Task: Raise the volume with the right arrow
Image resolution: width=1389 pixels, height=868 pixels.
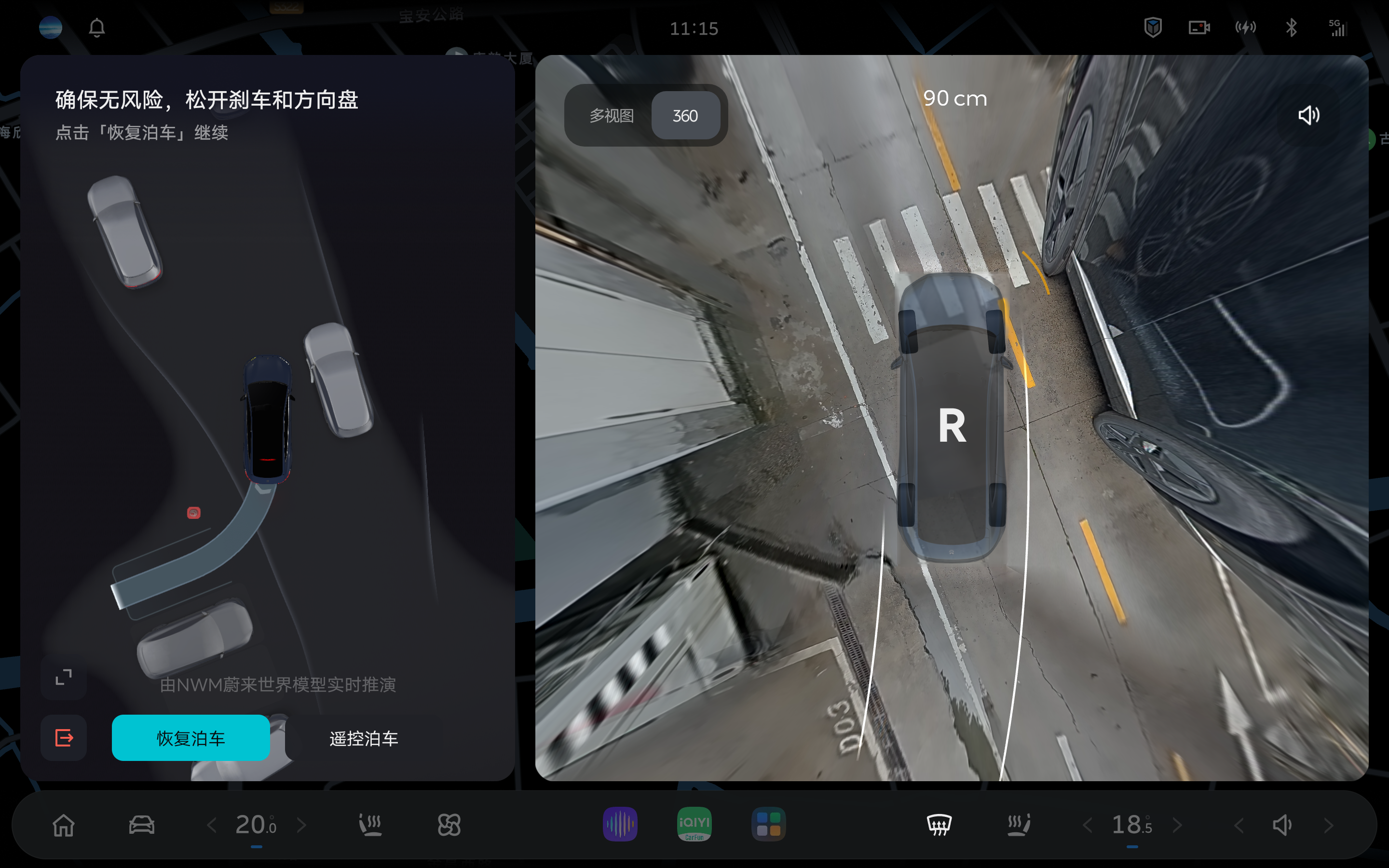Action: 1328,826
